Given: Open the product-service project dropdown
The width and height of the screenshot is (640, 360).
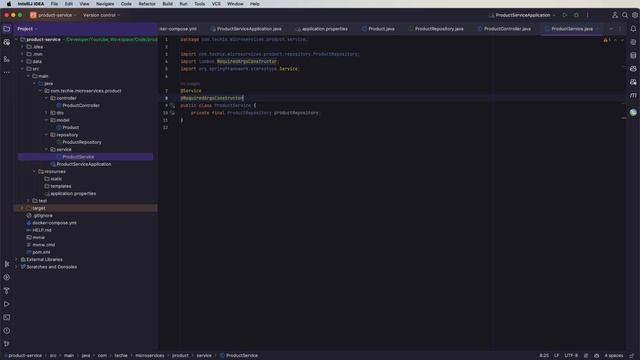Looking at the screenshot, I should click(53, 15).
